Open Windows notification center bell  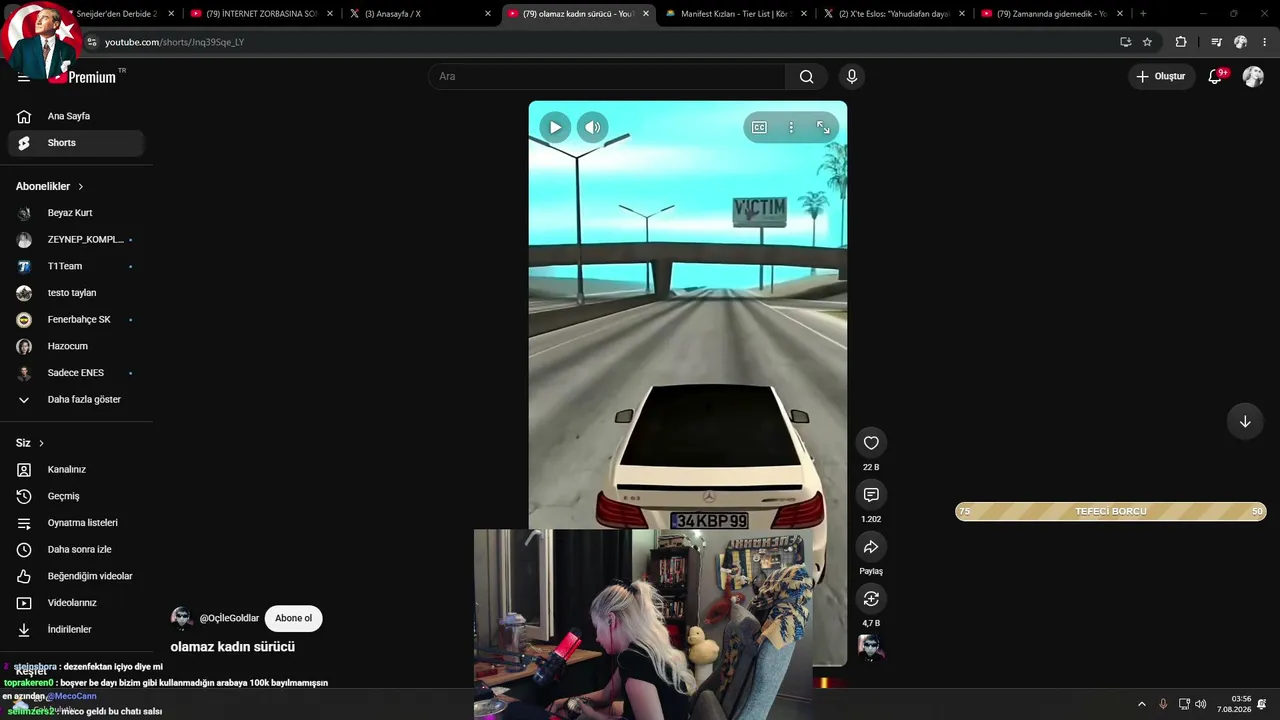1262,704
